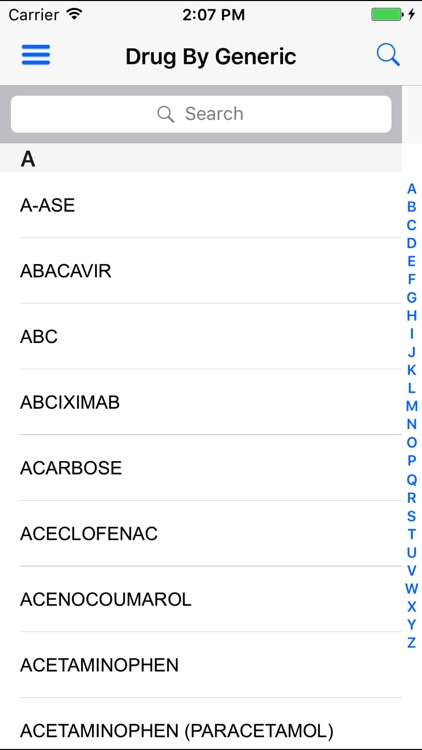Tap ACENOCOUMAROL list row
Image resolution: width=422 pixels, height=750 pixels.
pyautogui.click(x=201, y=599)
